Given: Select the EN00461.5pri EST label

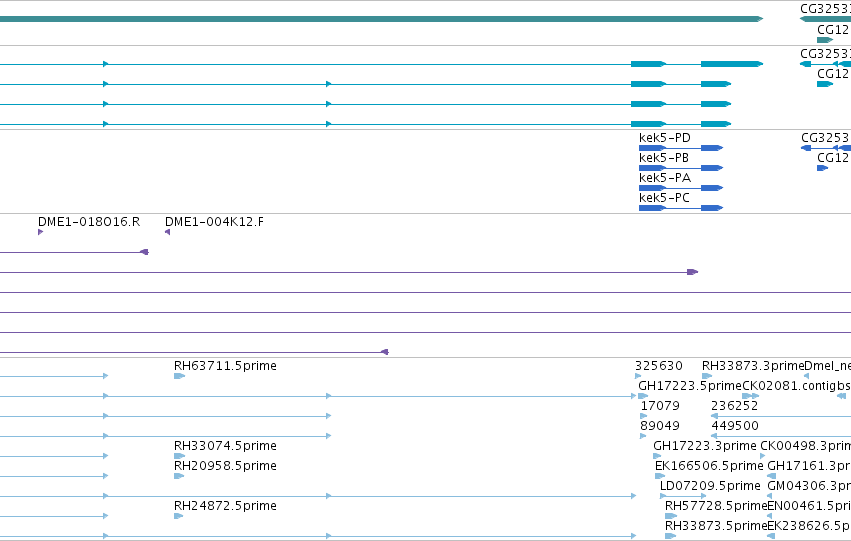Looking at the screenshot, I should [x=809, y=506].
